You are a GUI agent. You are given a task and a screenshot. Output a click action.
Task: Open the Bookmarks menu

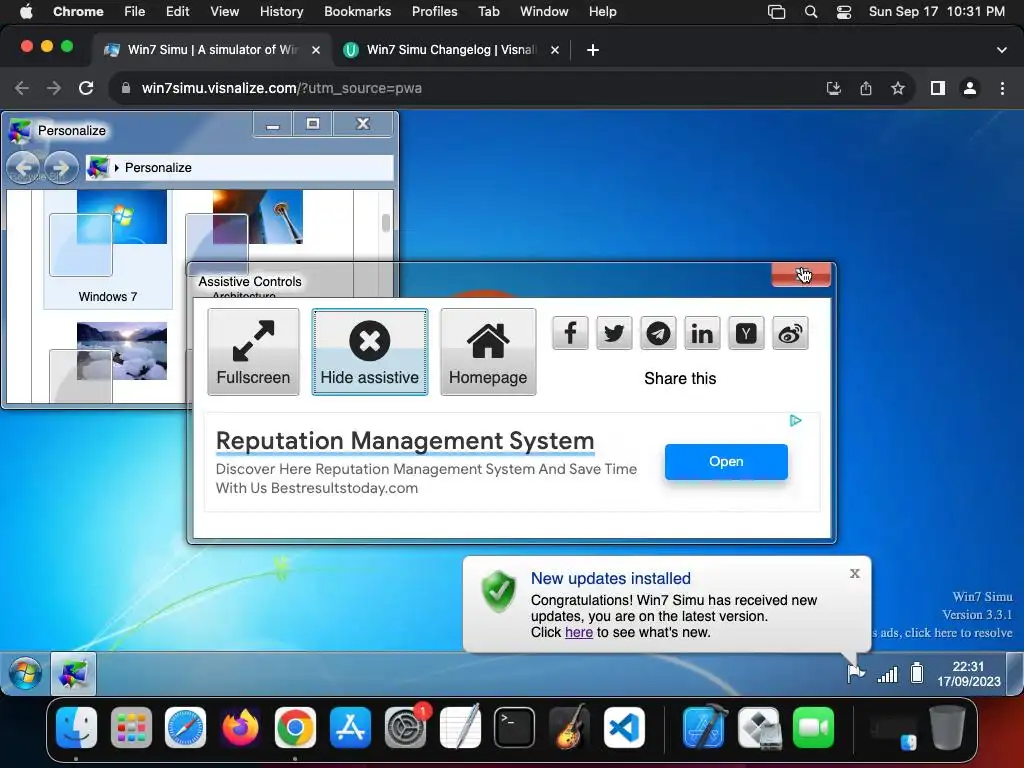click(x=357, y=11)
